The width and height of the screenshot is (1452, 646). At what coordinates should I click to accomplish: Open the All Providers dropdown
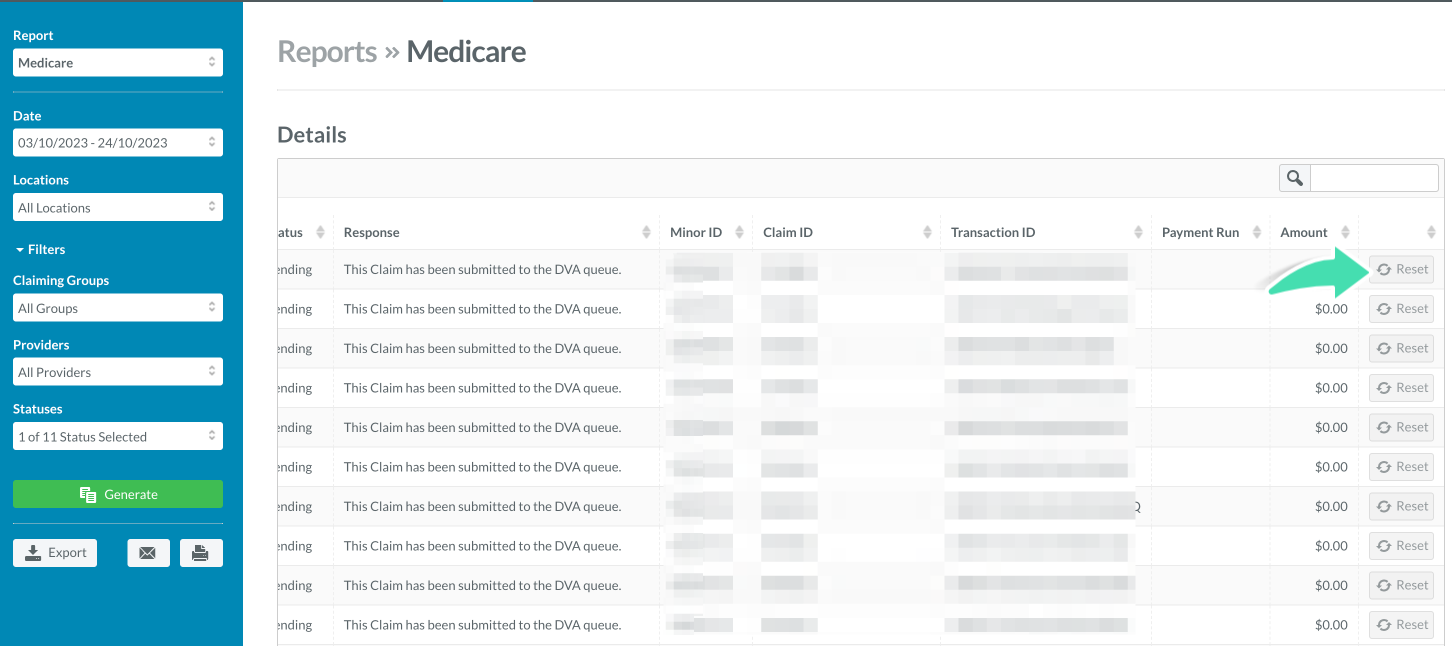pyautogui.click(x=118, y=372)
